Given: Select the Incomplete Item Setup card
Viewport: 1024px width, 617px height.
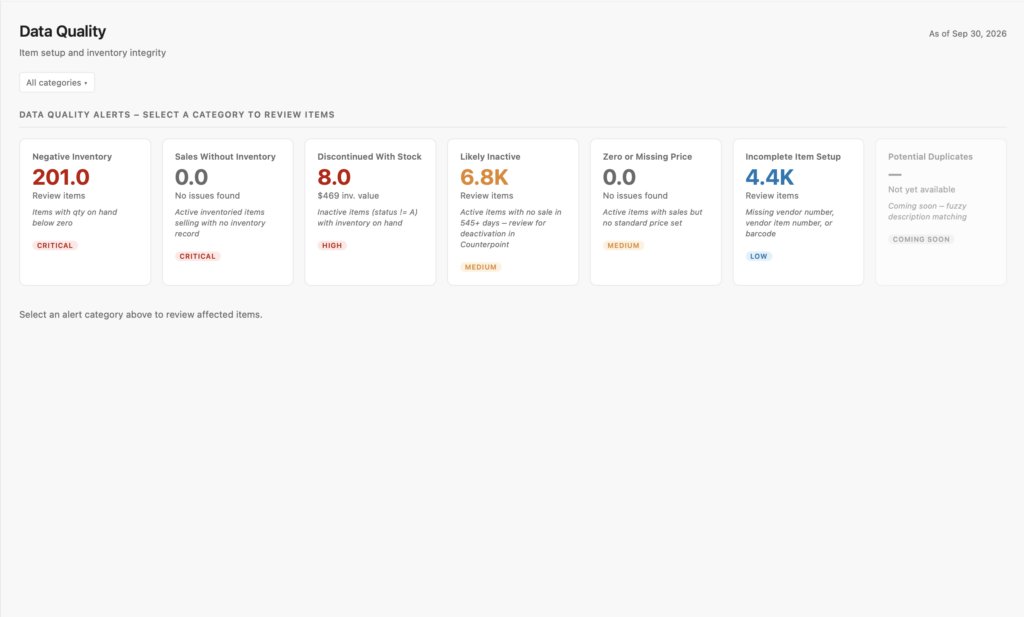Looking at the screenshot, I should coord(798,212).
